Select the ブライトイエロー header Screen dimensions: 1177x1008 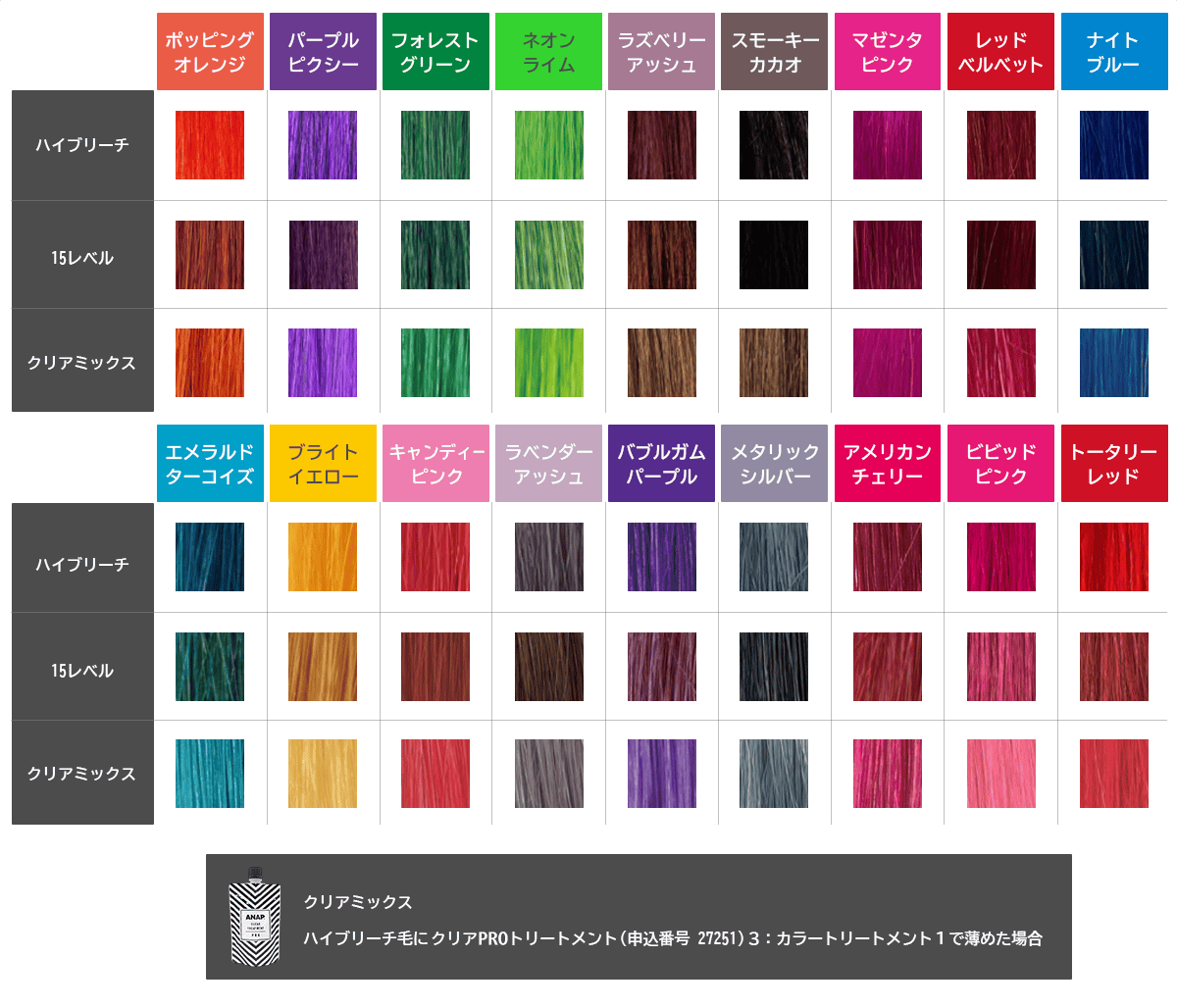[x=322, y=463]
